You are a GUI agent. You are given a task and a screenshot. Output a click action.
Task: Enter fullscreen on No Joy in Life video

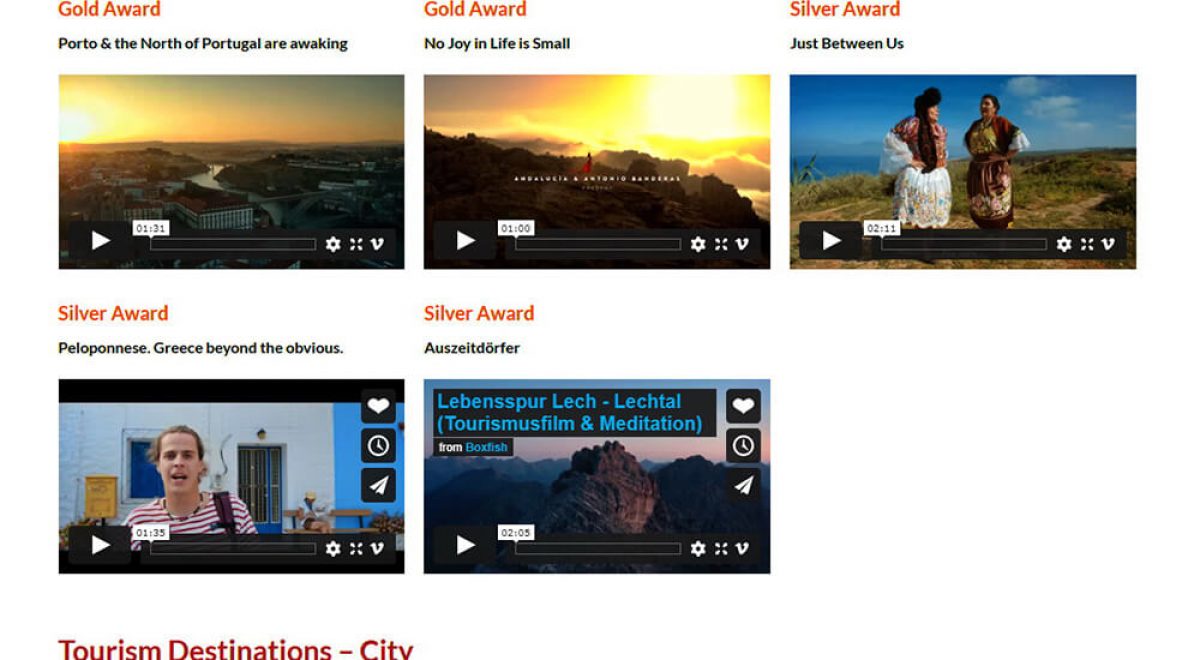coord(721,244)
